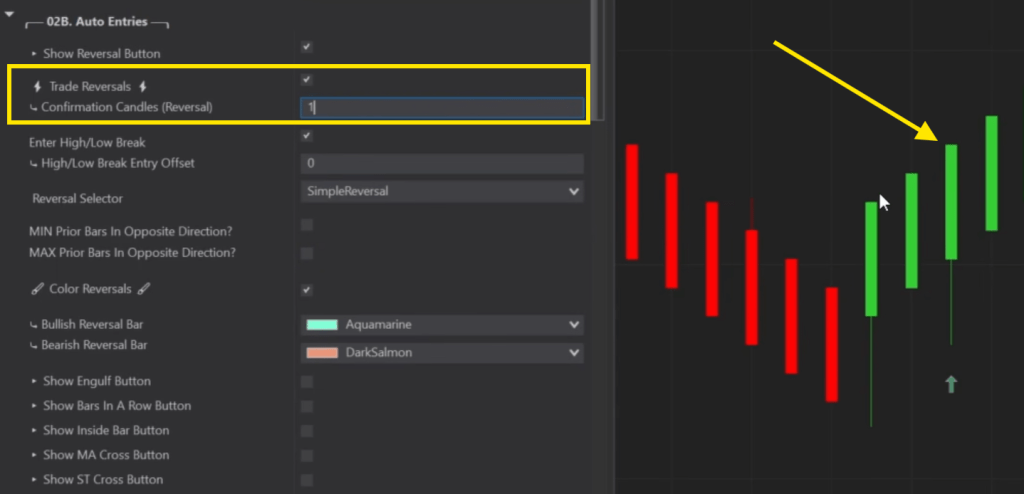Enable MIN Prior Bars In Opposite Direction
The height and width of the screenshot is (494, 1024).
click(307, 225)
